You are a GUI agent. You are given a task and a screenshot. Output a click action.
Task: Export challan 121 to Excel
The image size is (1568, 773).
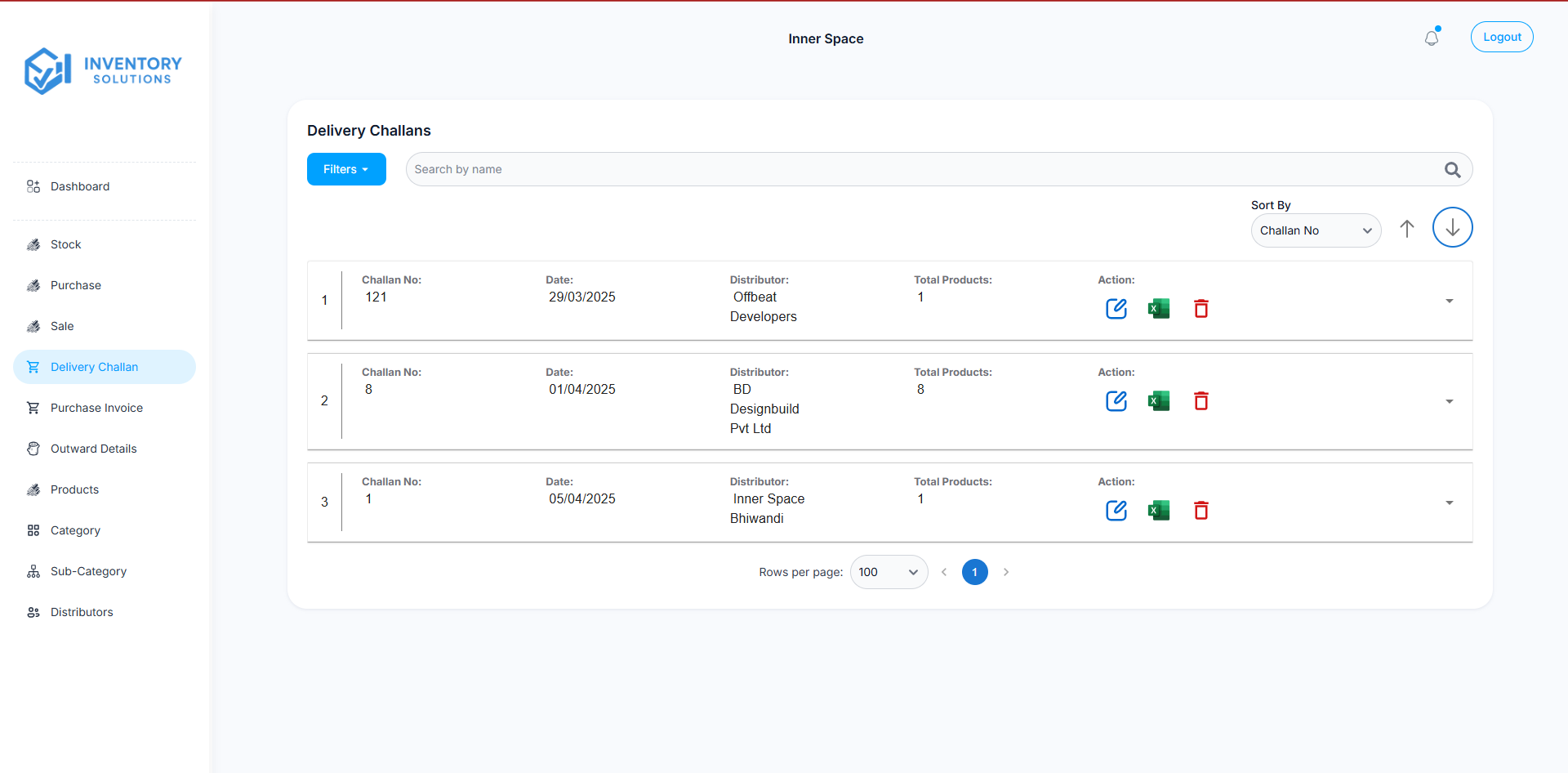tap(1159, 308)
